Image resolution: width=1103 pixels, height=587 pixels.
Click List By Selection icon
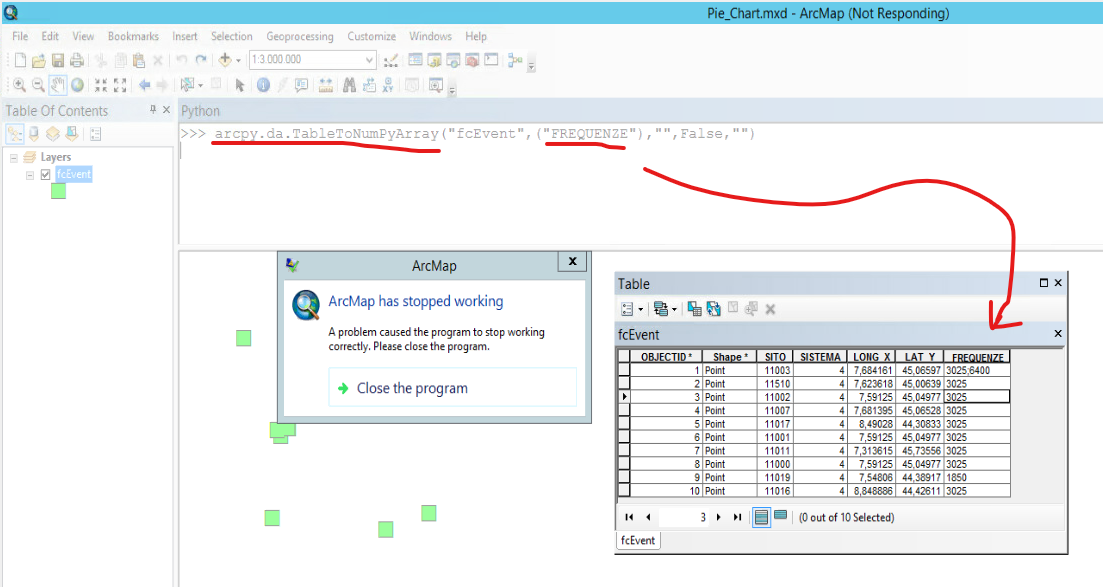(72, 134)
